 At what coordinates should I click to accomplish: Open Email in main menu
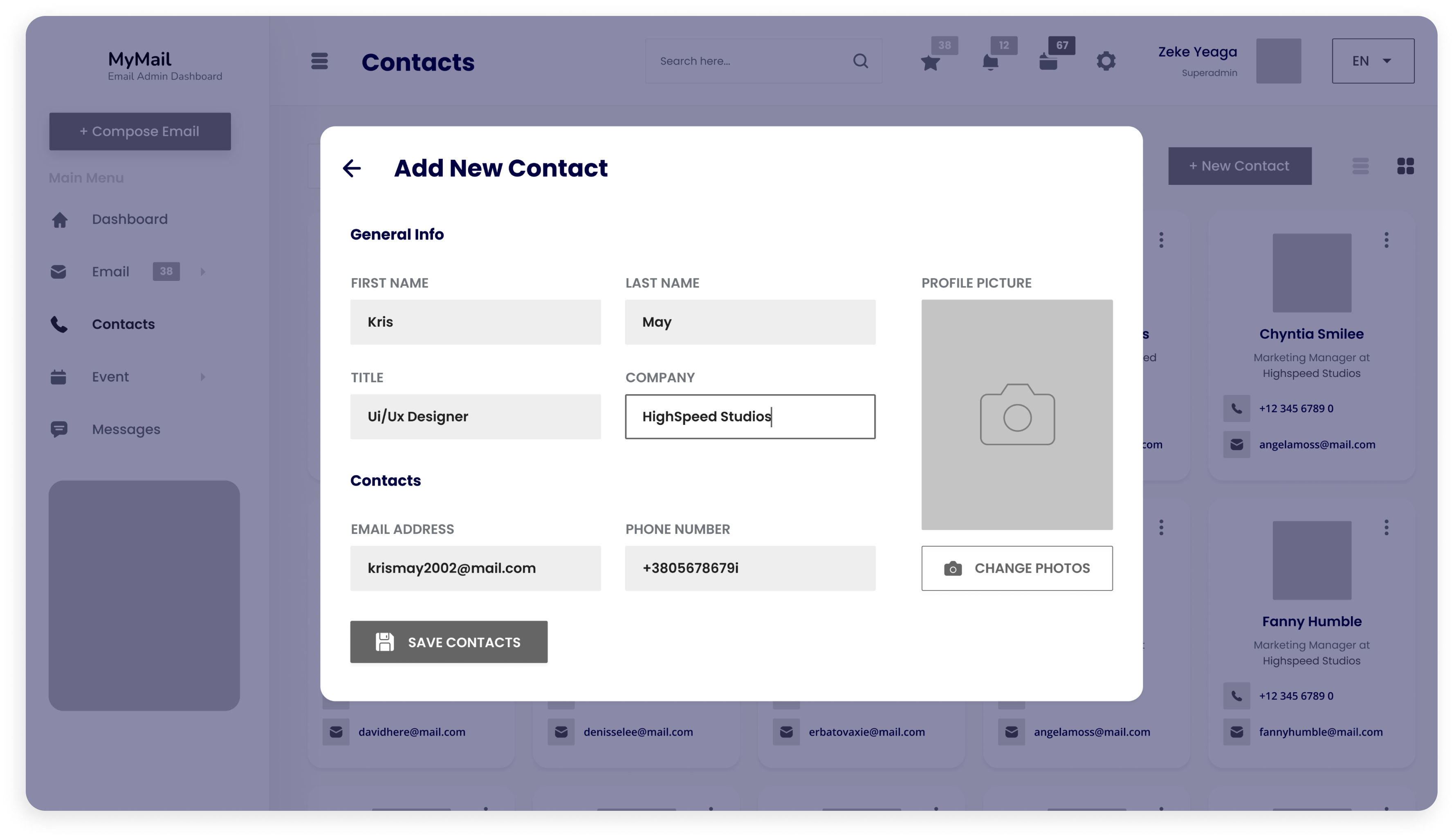111,271
